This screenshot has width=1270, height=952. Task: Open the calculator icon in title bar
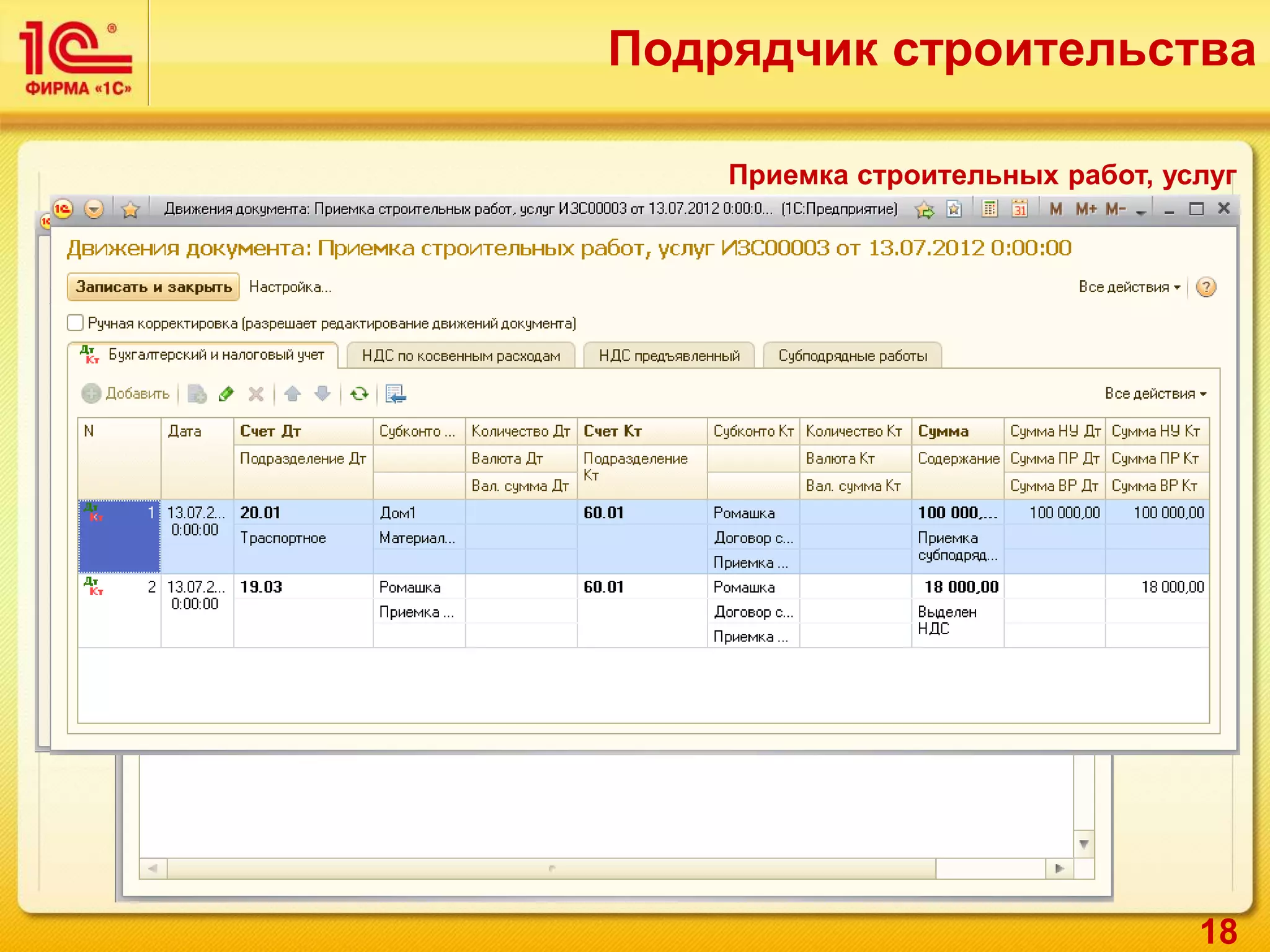990,209
